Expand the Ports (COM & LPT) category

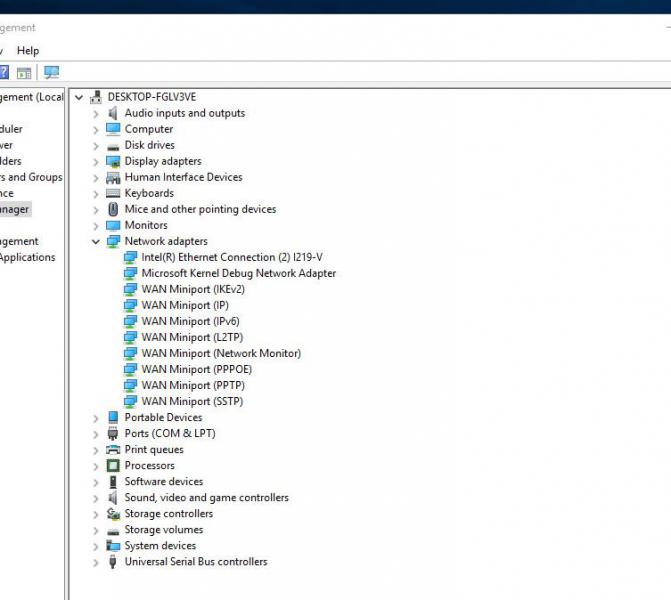coord(96,433)
